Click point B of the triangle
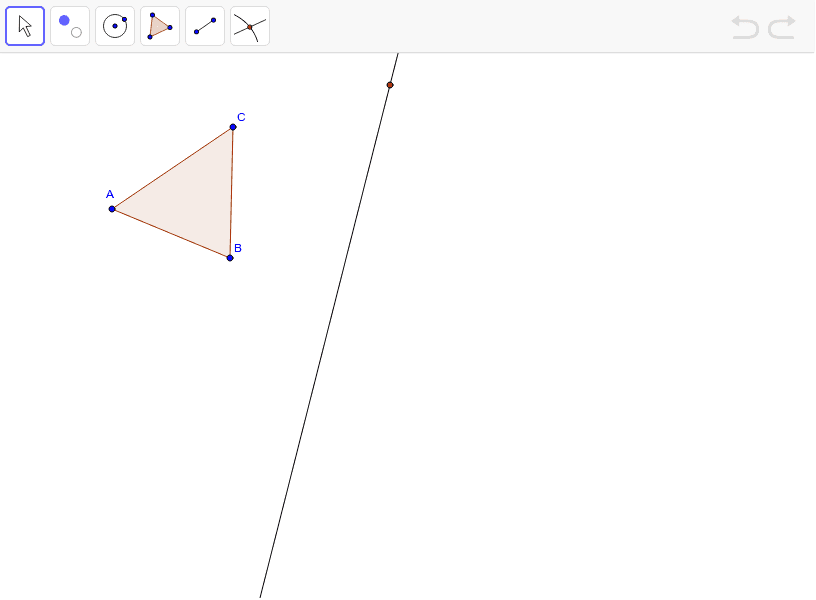This screenshot has height=600, width=816. coord(230,258)
